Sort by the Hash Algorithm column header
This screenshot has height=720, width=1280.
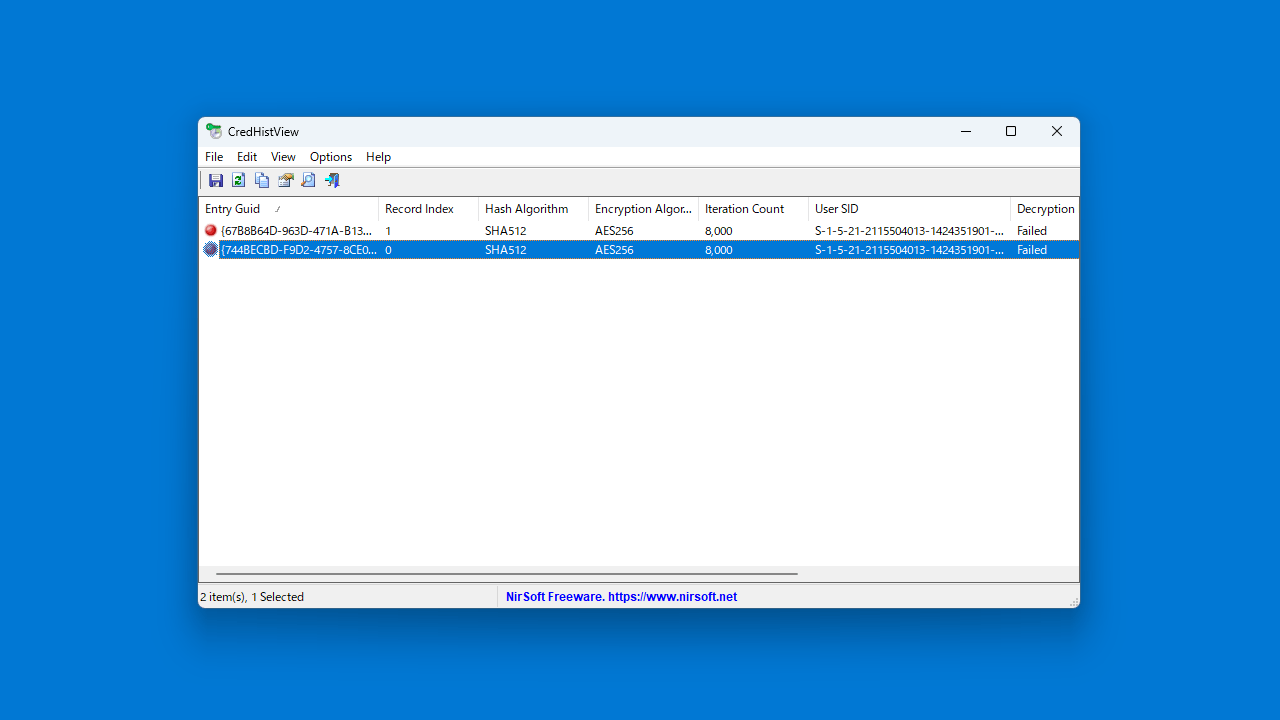533,209
